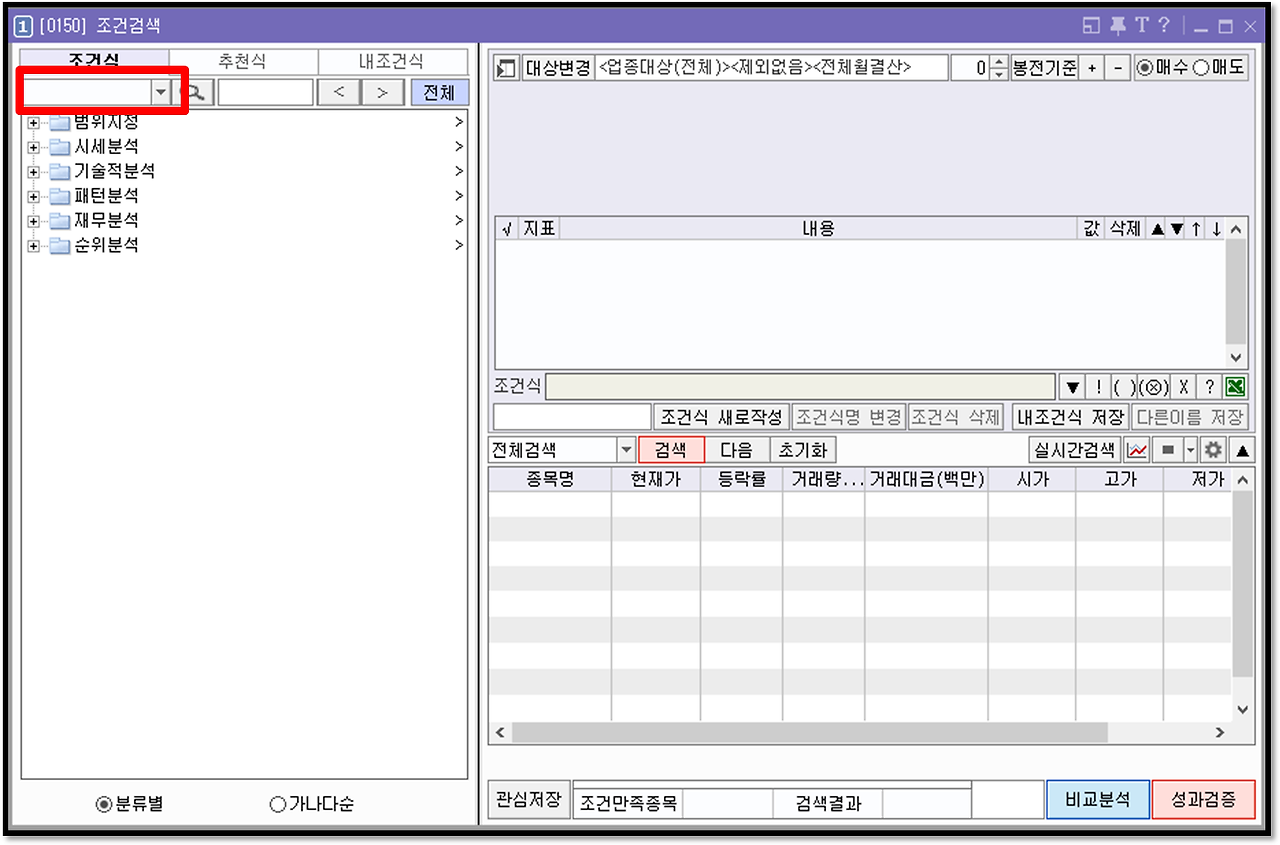
Task: Click the panel toggle icon left of 대상변경
Action: coord(507,68)
